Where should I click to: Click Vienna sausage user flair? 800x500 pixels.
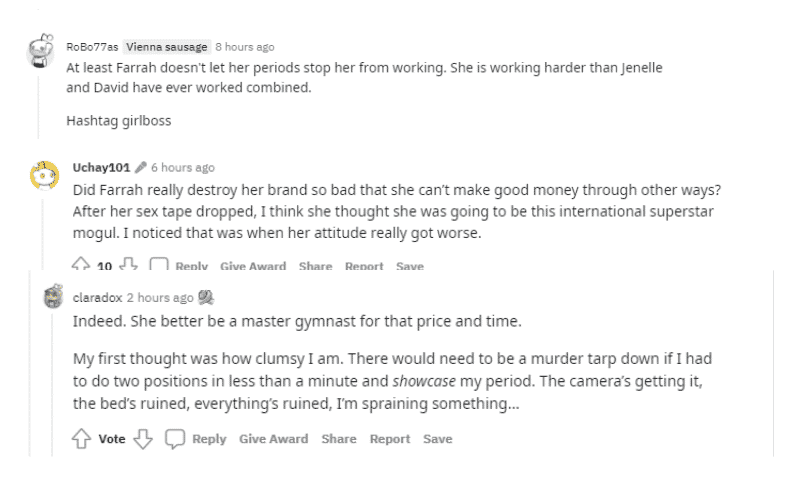167,47
